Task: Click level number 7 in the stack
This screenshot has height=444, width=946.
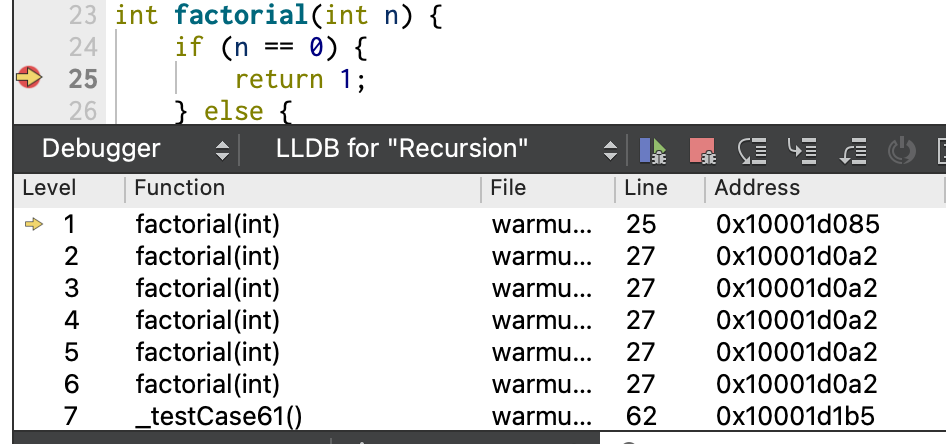Action: [x=71, y=417]
